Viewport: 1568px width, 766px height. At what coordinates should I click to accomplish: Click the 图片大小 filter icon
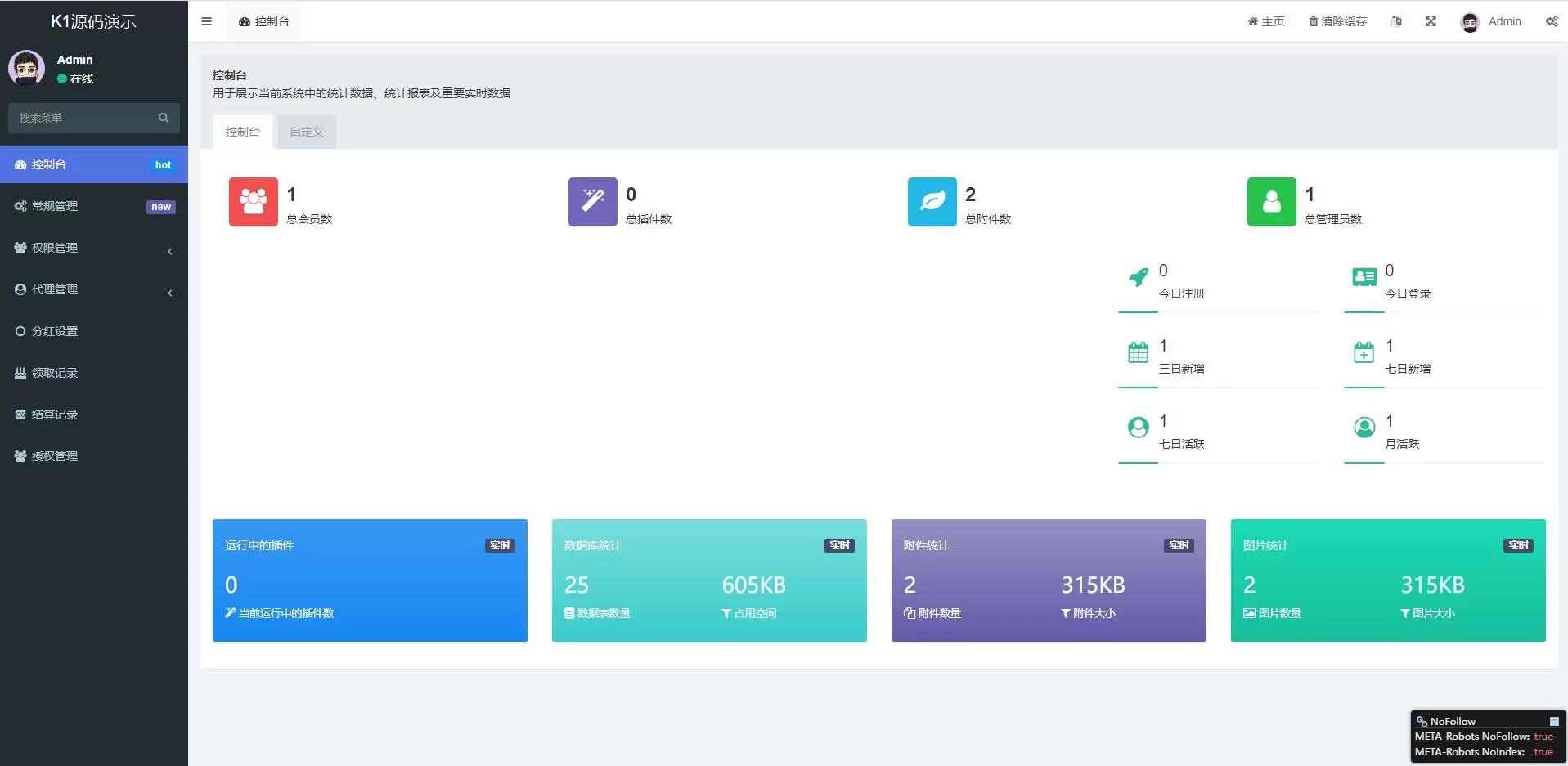click(1405, 613)
